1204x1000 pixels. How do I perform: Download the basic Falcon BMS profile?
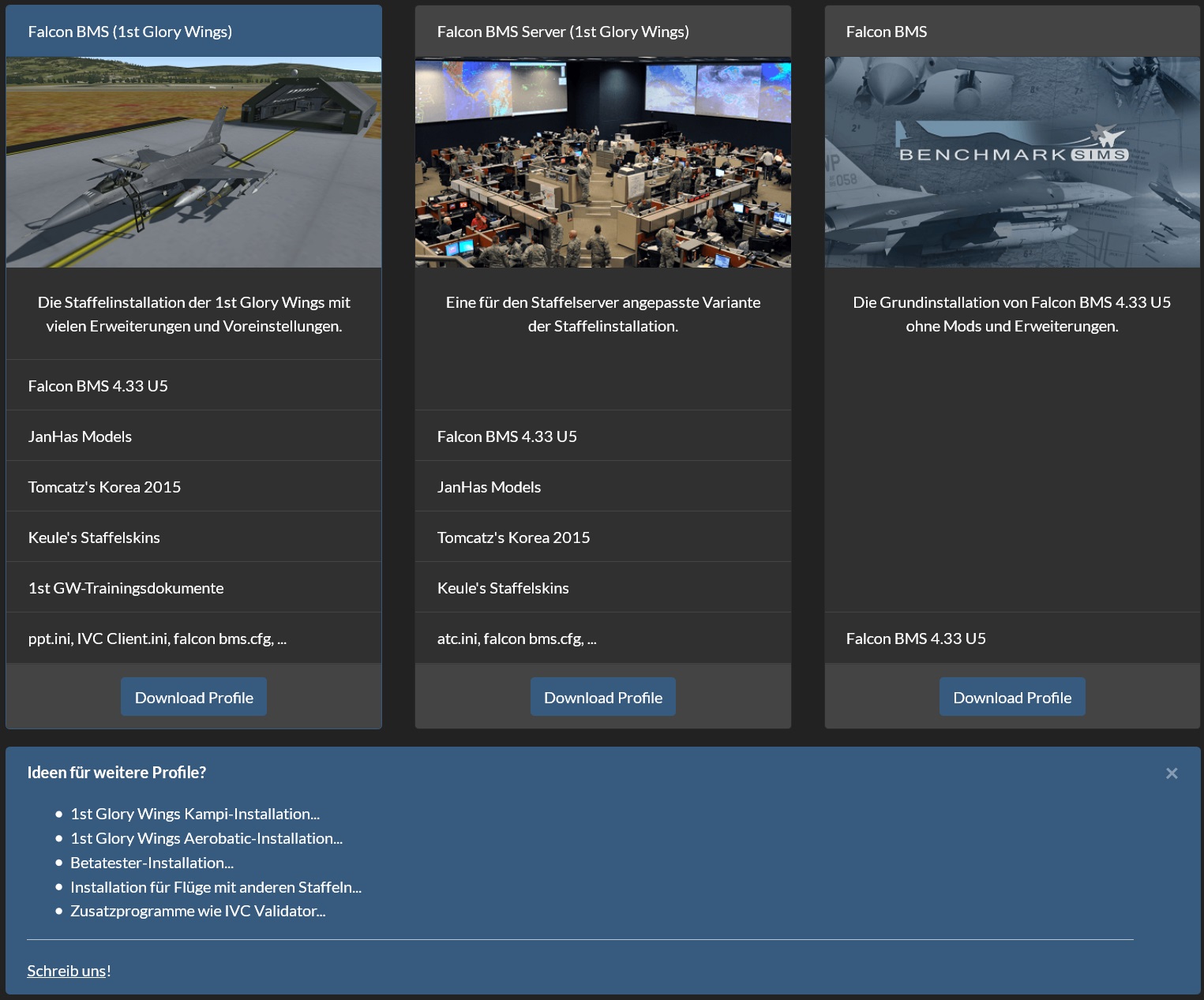coord(1012,697)
